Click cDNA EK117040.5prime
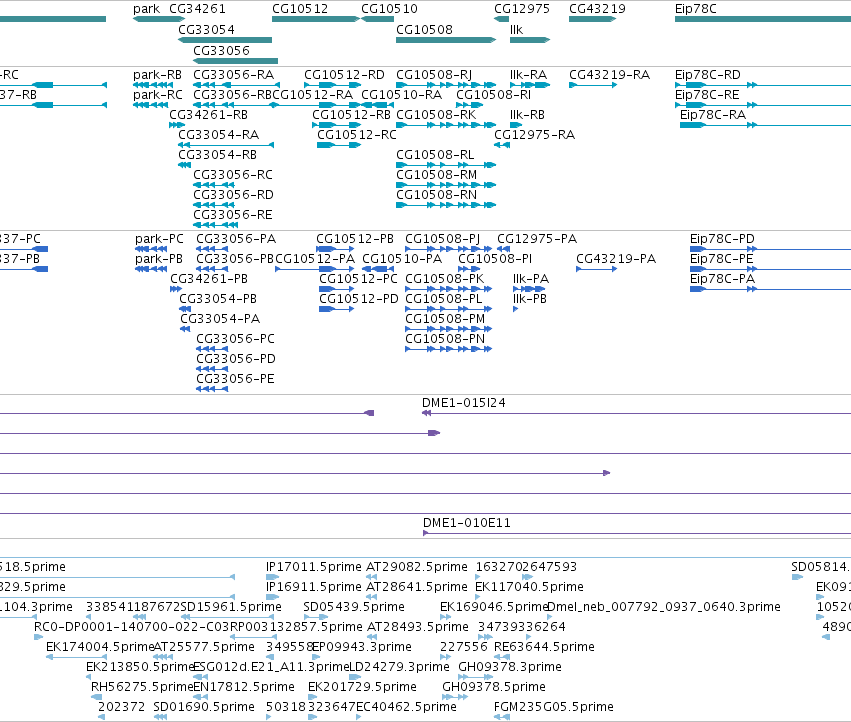This screenshot has width=851, height=722. [x=529, y=587]
